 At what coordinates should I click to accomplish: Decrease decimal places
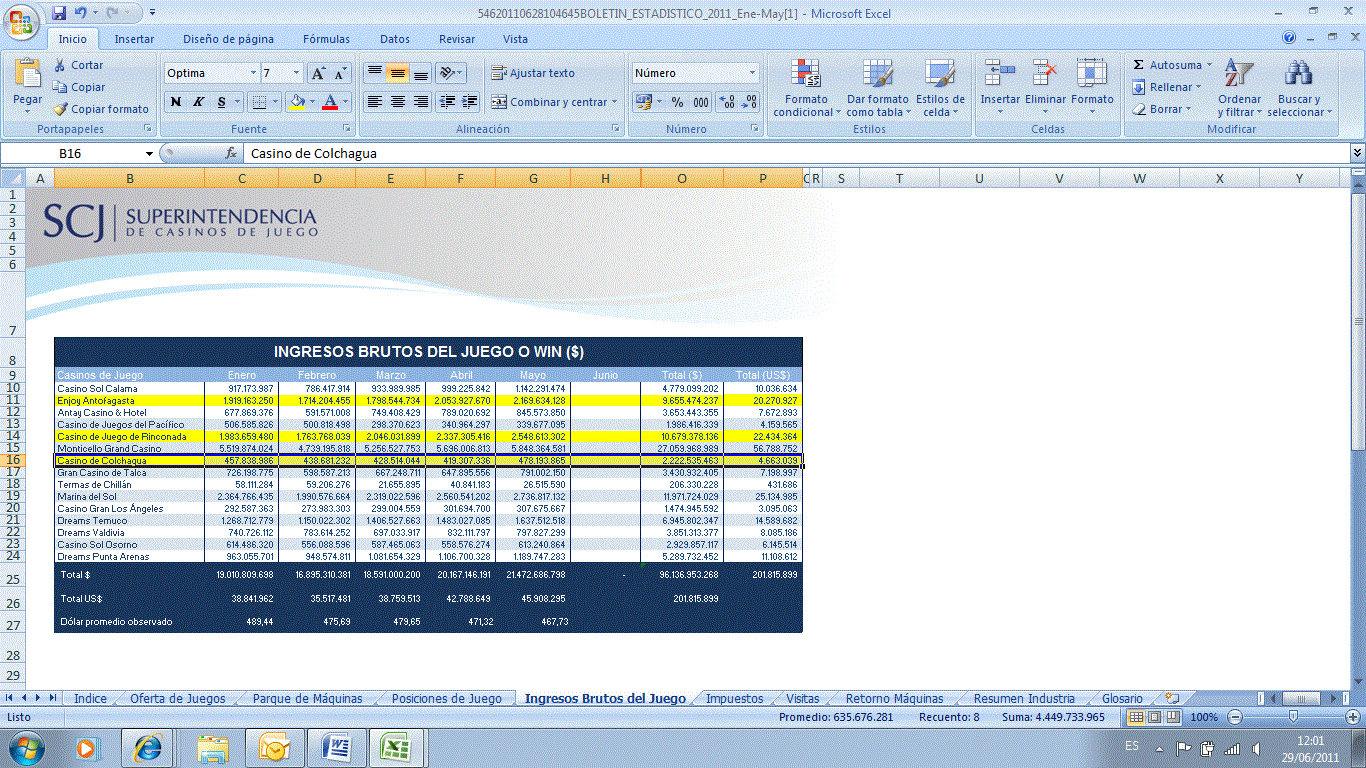click(x=749, y=102)
